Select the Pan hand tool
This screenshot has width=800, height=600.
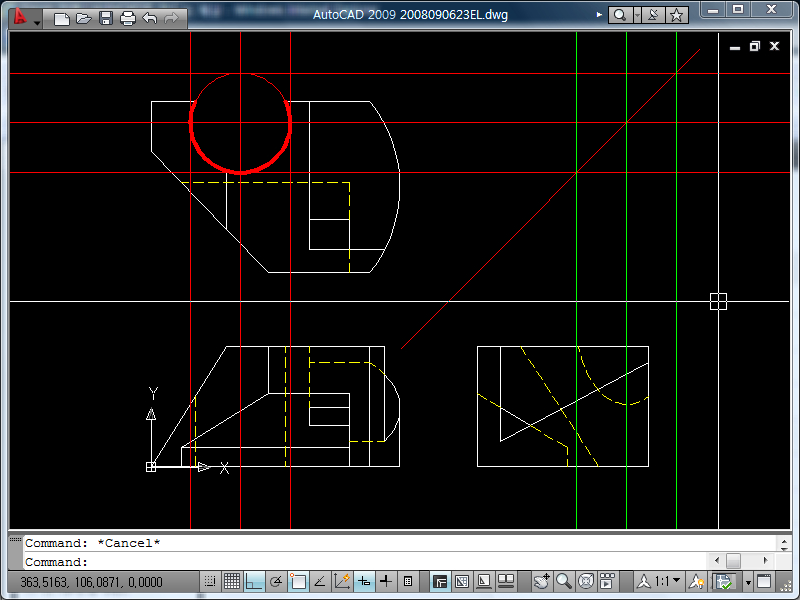(542, 581)
